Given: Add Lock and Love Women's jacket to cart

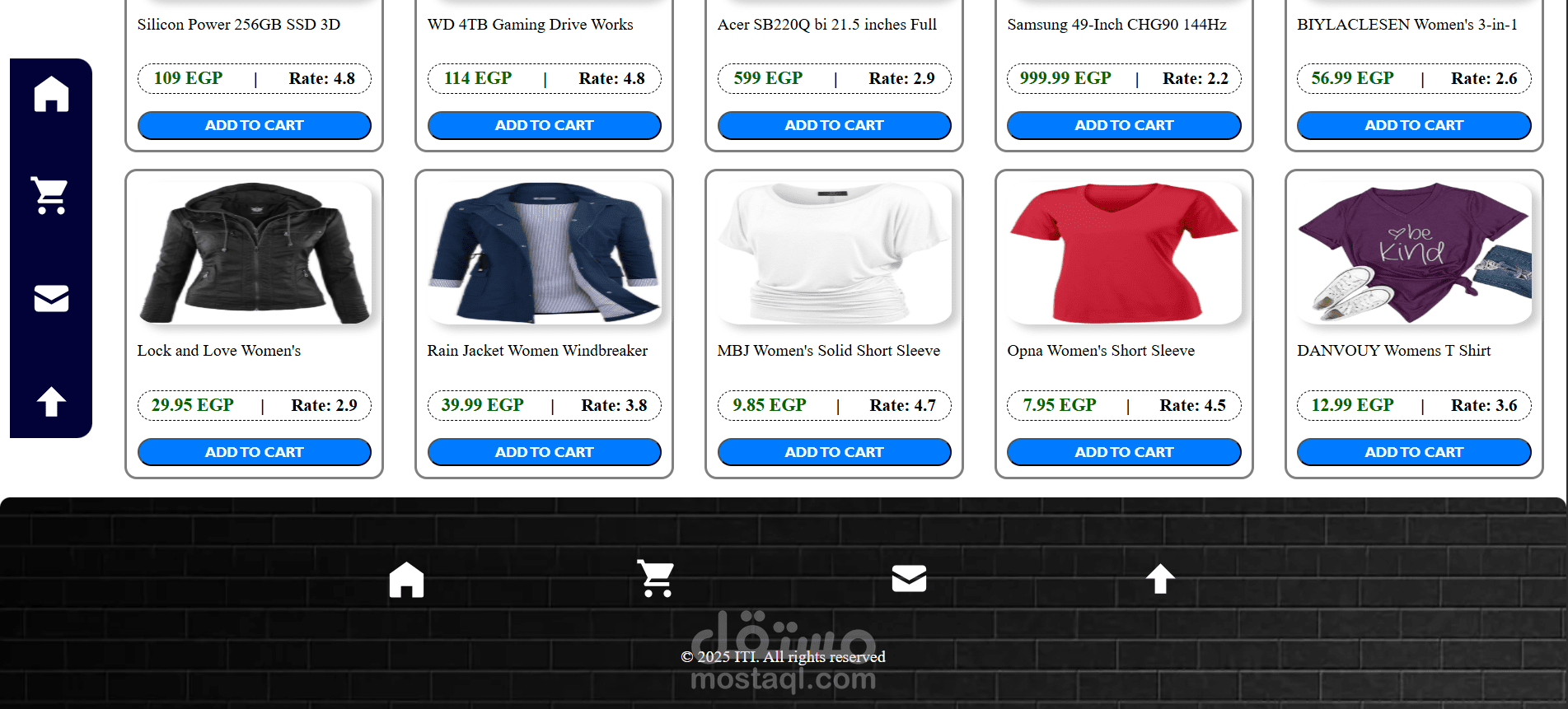Looking at the screenshot, I should [254, 452].
